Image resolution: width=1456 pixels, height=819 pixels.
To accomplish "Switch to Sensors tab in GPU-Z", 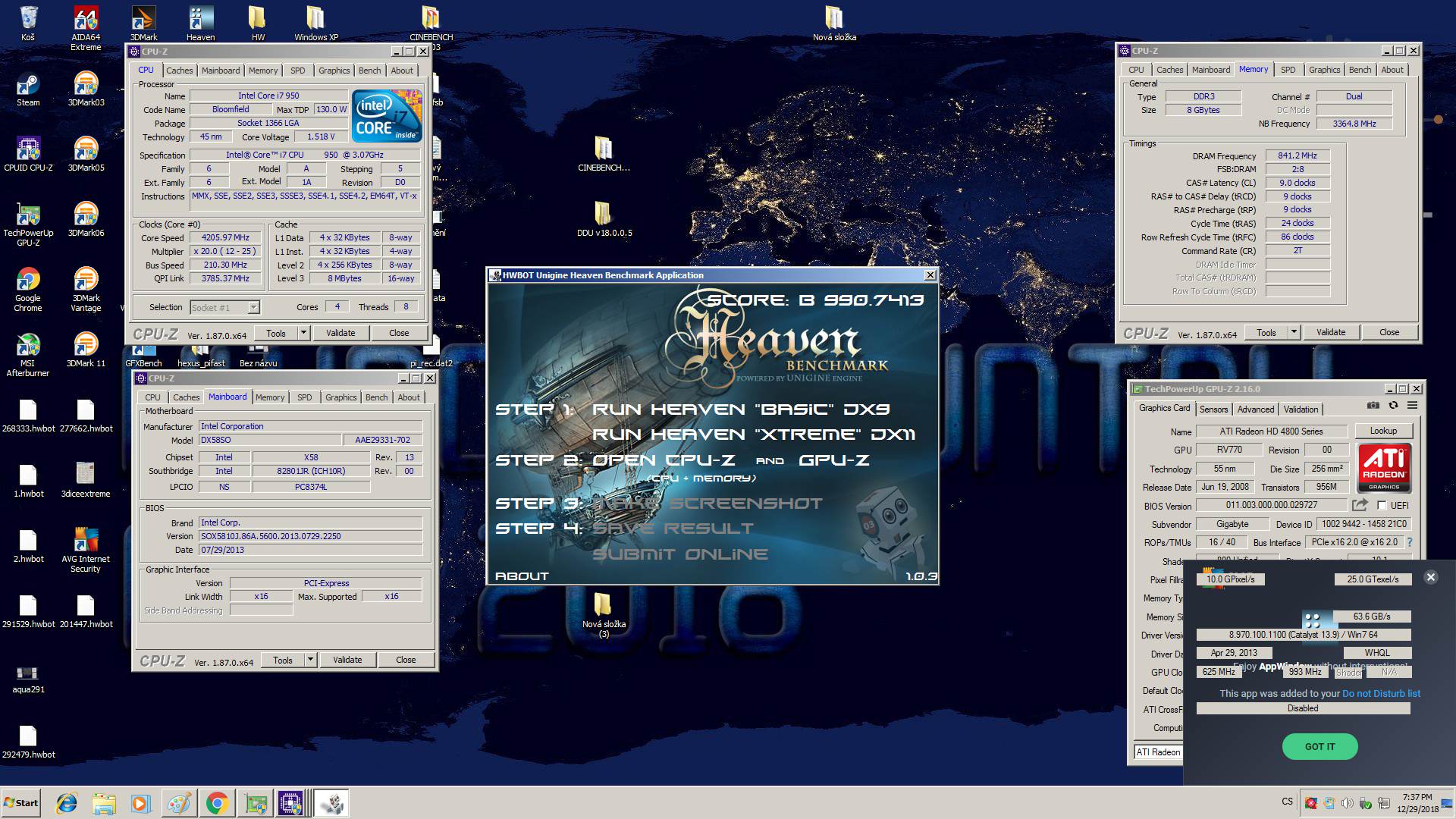I will coord(1213,409).
